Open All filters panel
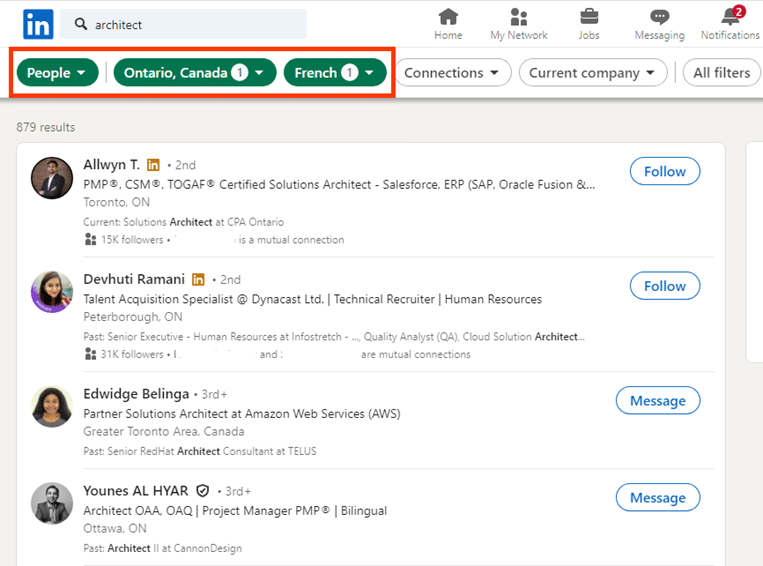 722,73
